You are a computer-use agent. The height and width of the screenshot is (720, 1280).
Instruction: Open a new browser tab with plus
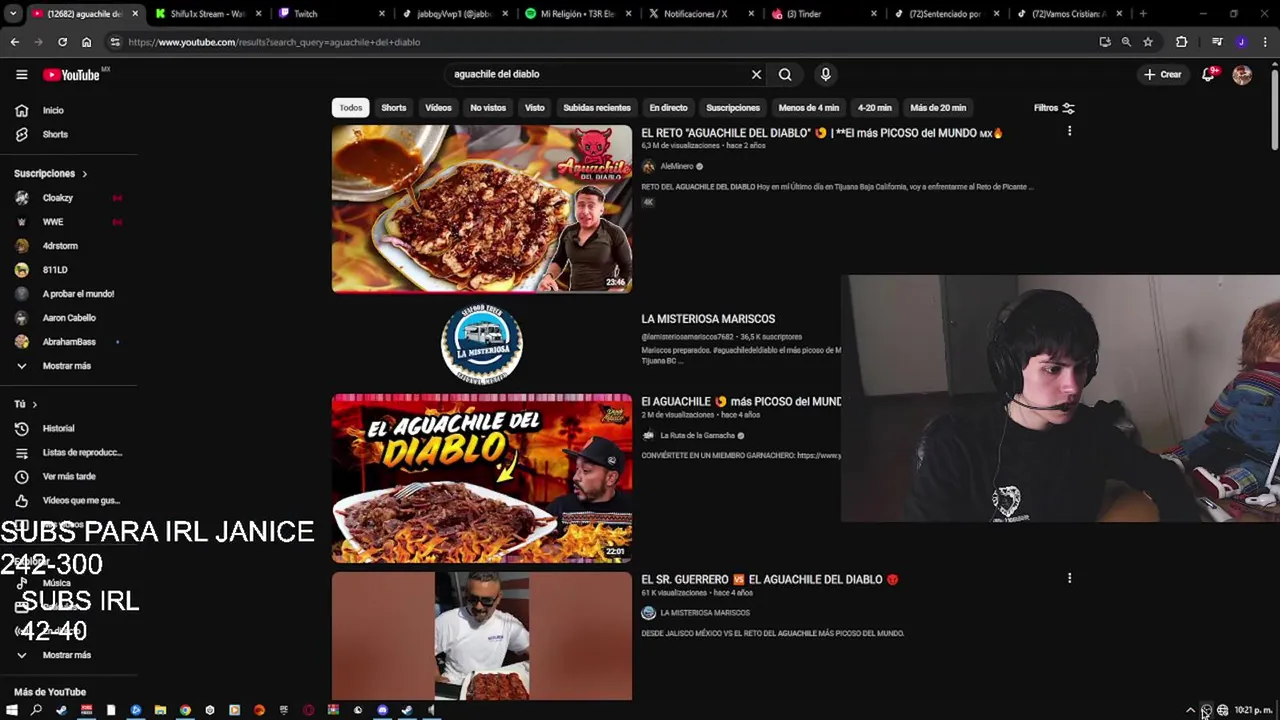pyautogui.click(x=1143, y=14)
